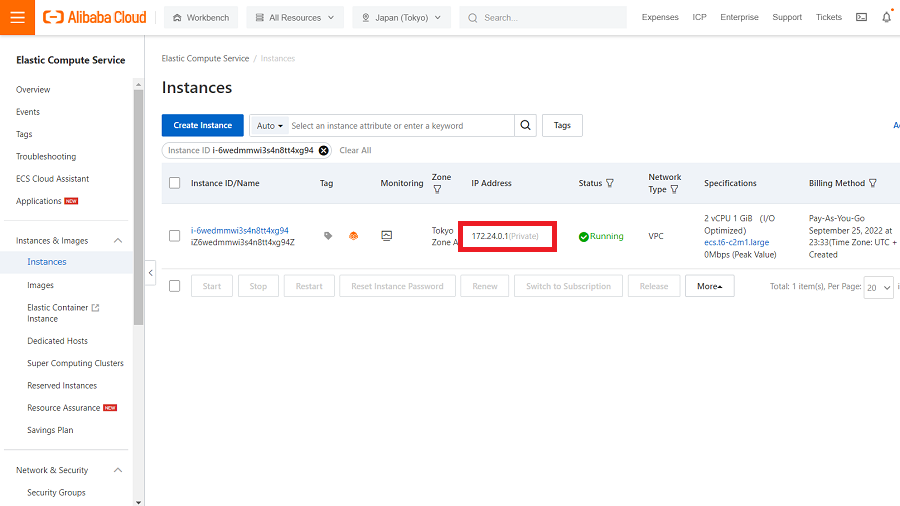Screen dimensions: 900x506
Task: Open the Japan (Tokyo) region dropdown
Action: [x=401, y=17]
